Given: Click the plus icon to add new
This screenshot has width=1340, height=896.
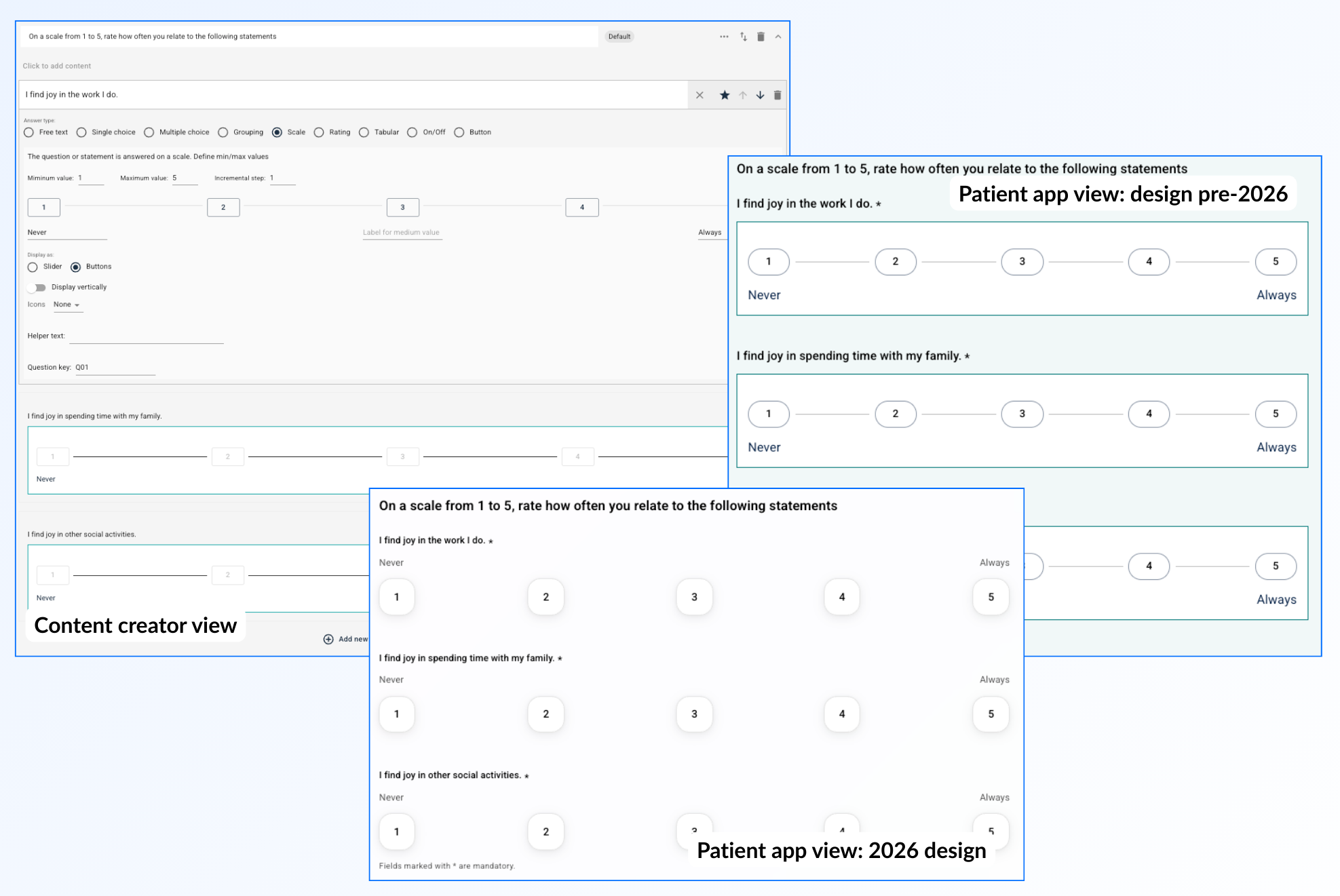Looking at the screenshot, I should coord(328,639).
